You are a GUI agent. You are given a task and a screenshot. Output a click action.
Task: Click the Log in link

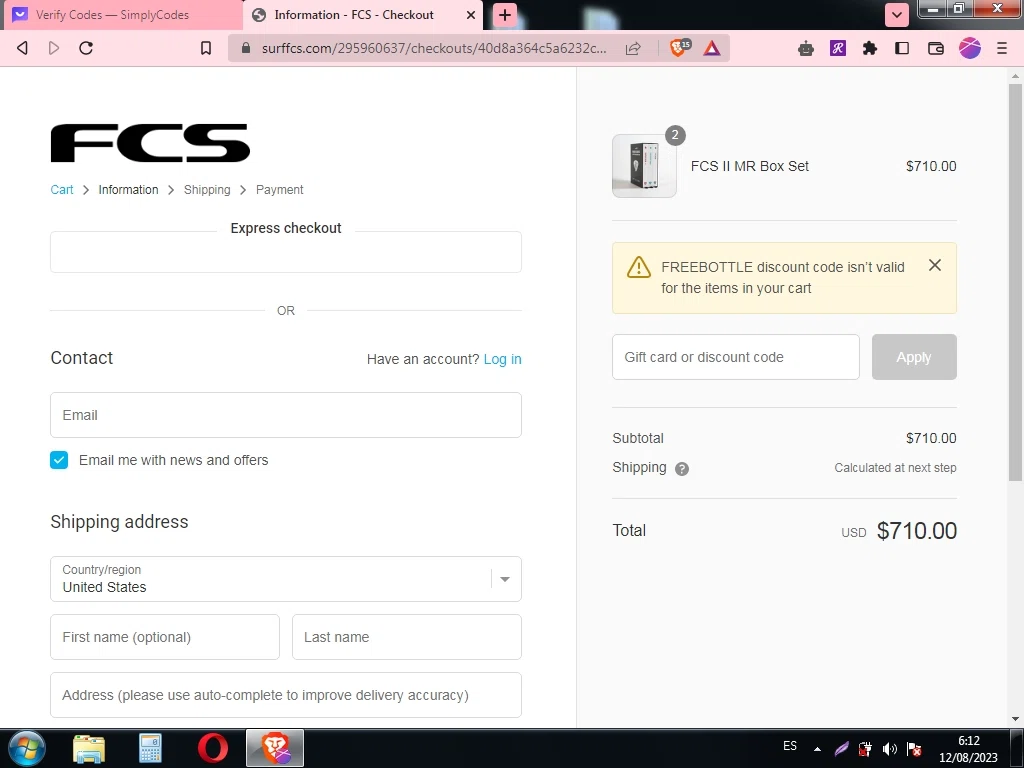tap(502, 359)
